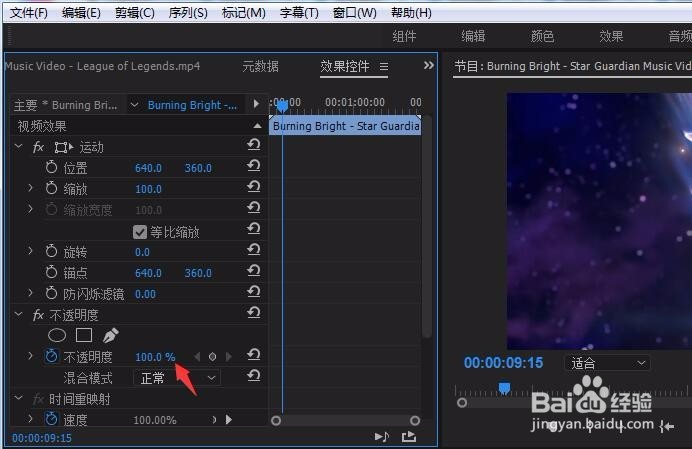This screenshot has width=692, height=449.
Task: Open the 文件(F) menu
Action: coord(29,13)
